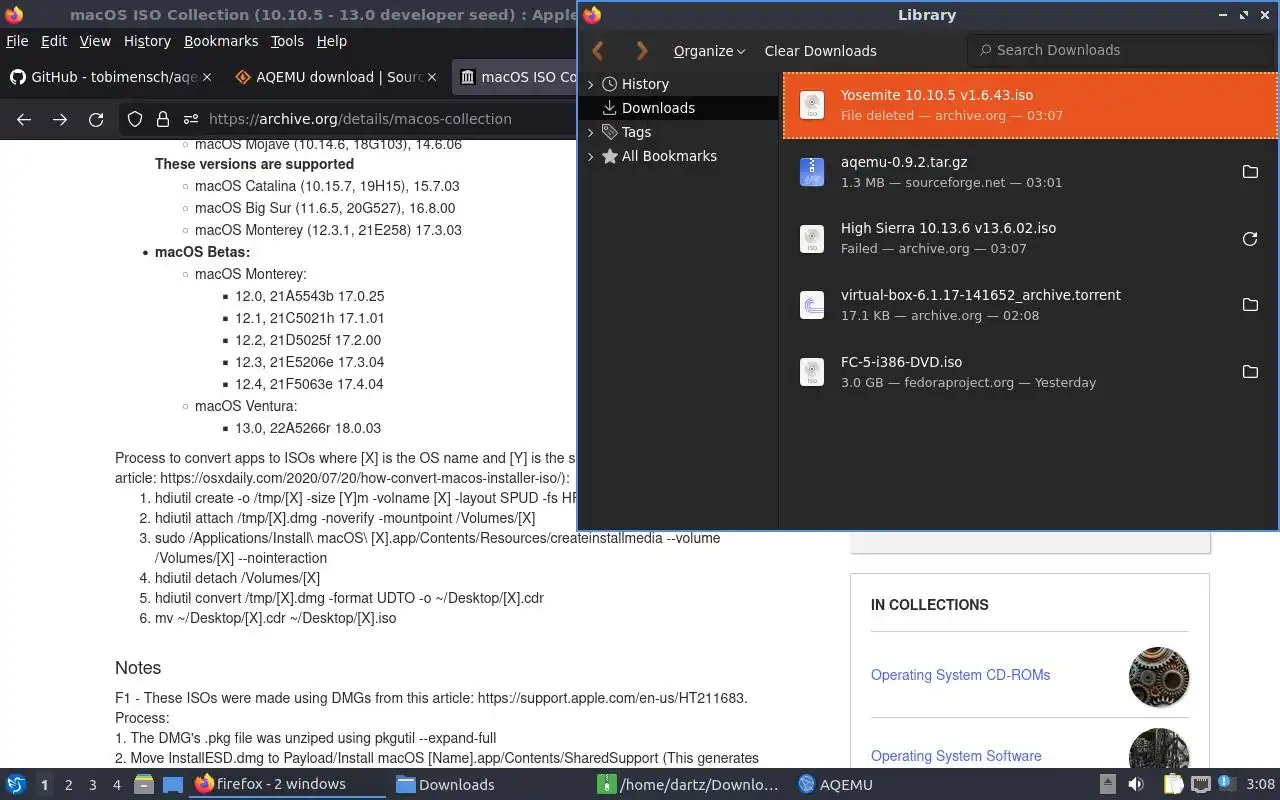Select History in Library sidebar
Screen dimensions: 1280x800
click(645, 84)
